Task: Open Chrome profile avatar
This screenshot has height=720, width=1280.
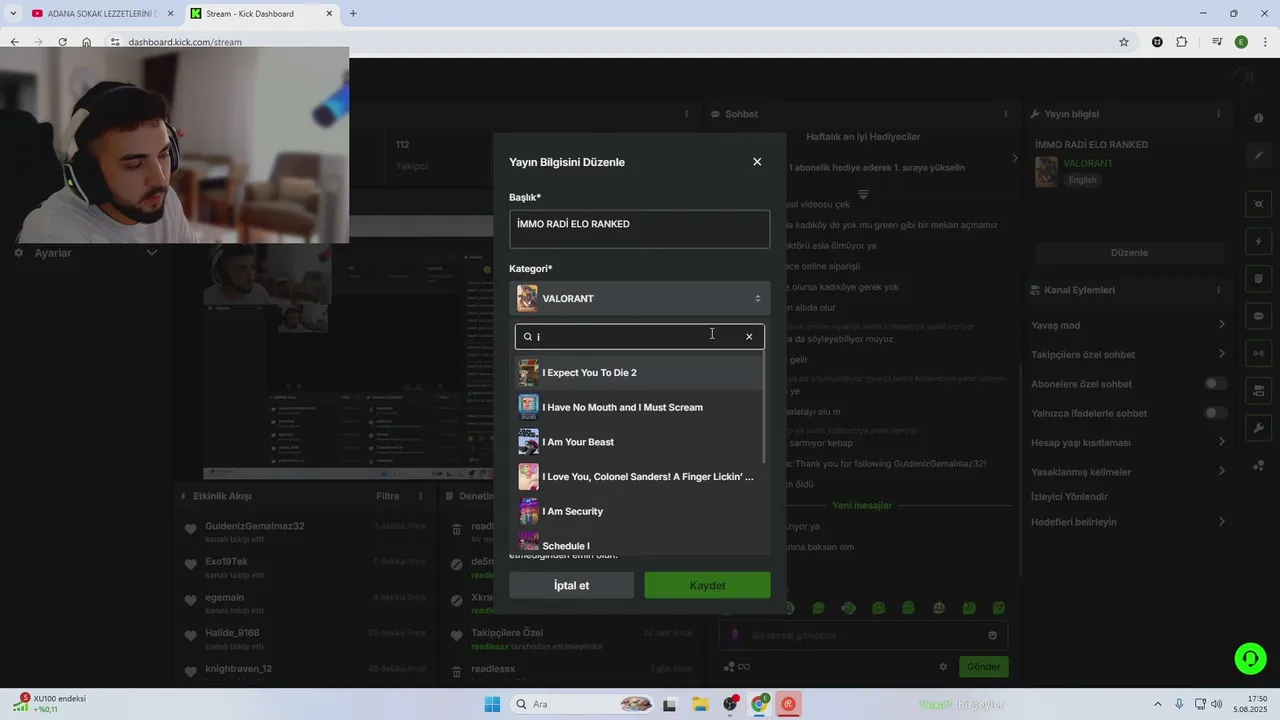Action: (1241, 42)
